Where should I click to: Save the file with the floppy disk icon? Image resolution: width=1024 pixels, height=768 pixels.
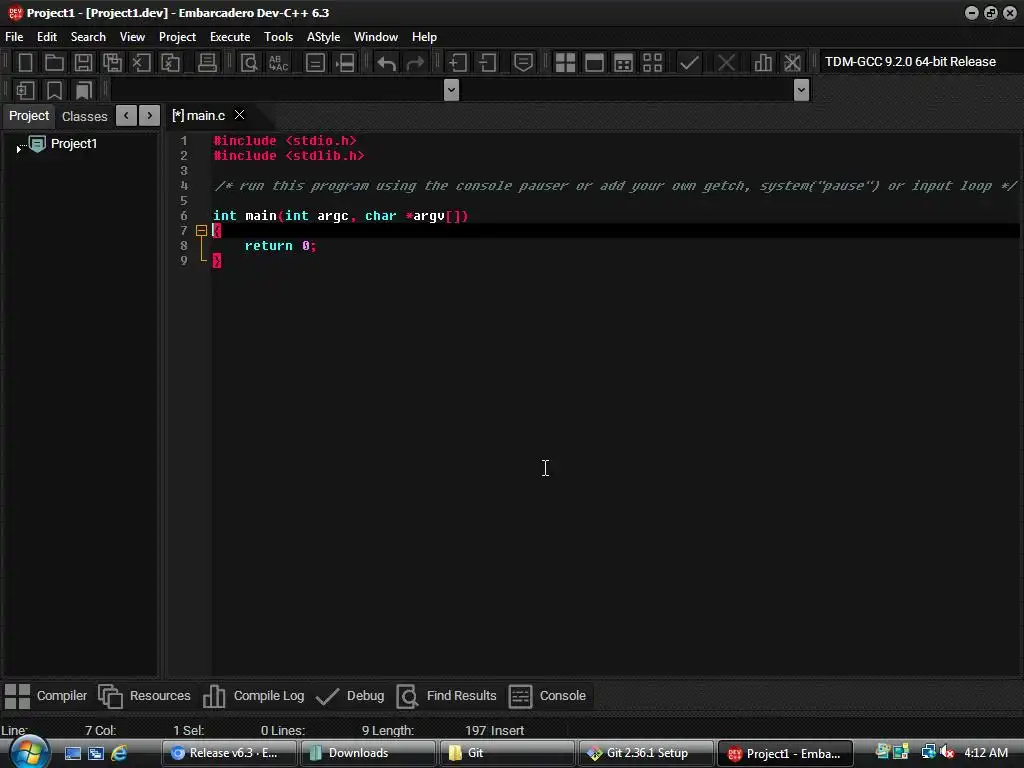(x=83, y=62)
